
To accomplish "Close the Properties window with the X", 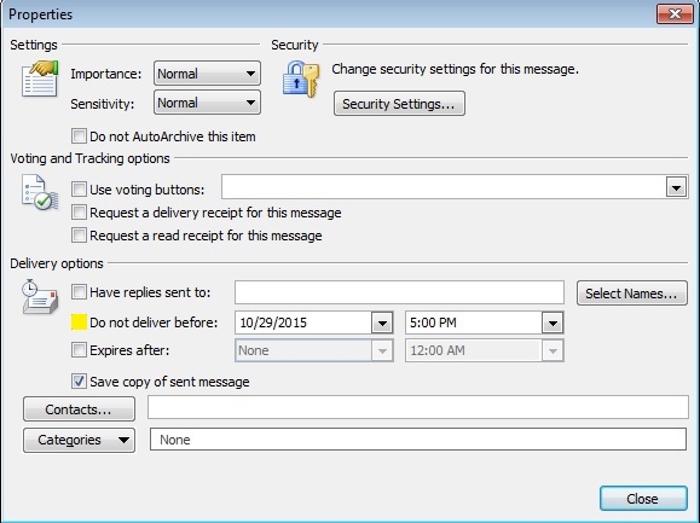I will click(675, 14).
